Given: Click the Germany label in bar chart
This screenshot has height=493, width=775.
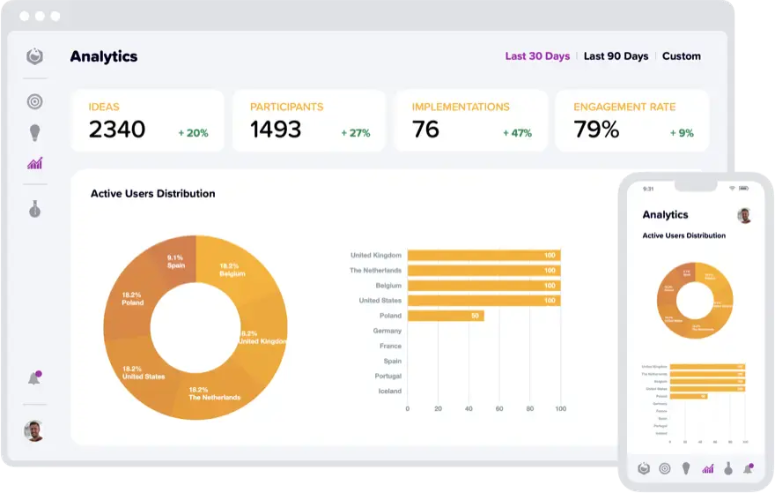Looking at the screenshot, I should (387, 331).
